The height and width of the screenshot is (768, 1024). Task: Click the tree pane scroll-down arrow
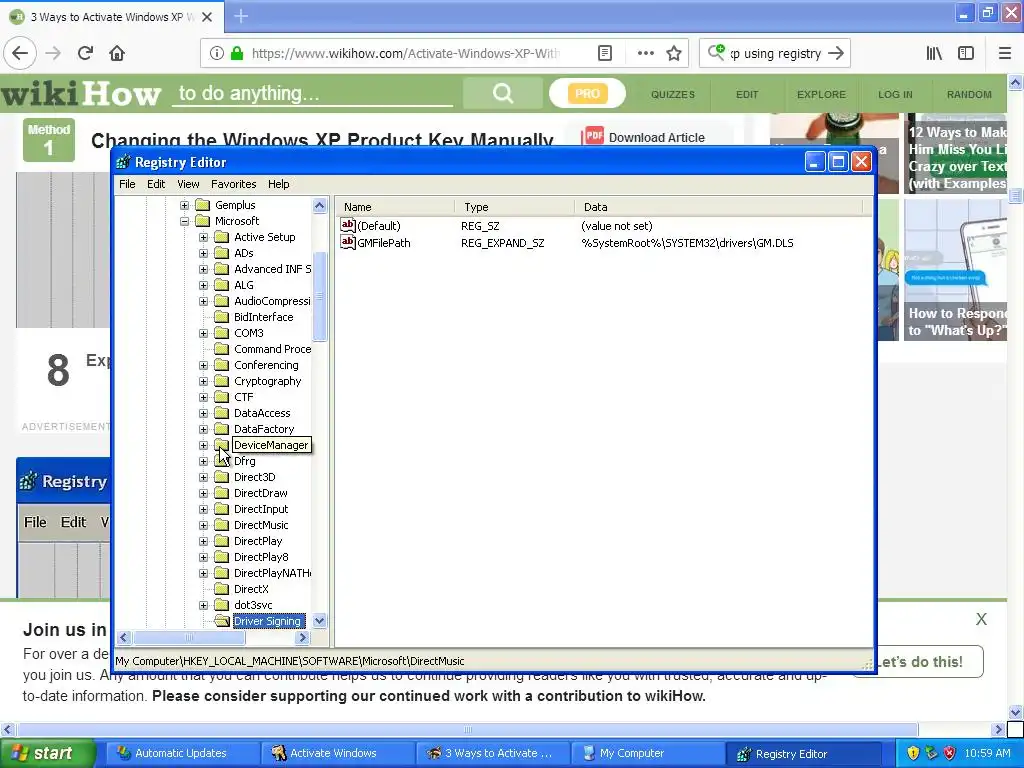[x=319, y=621]
